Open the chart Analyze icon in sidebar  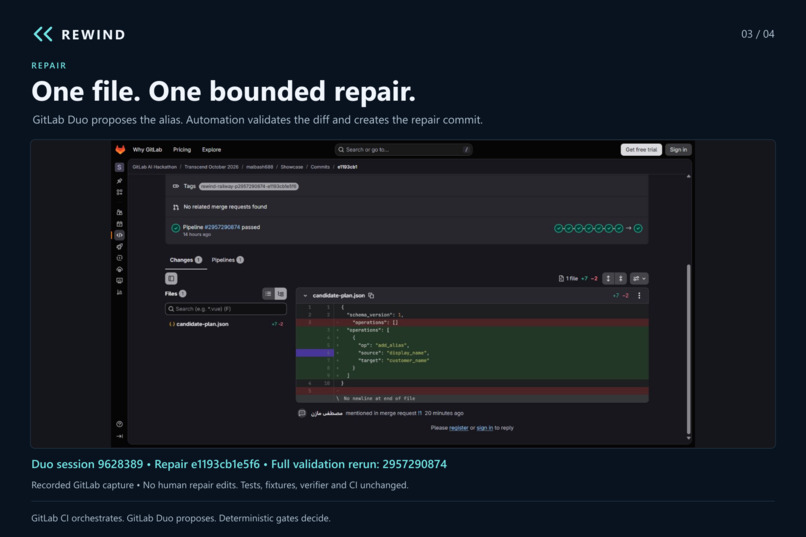coord(119,292)
